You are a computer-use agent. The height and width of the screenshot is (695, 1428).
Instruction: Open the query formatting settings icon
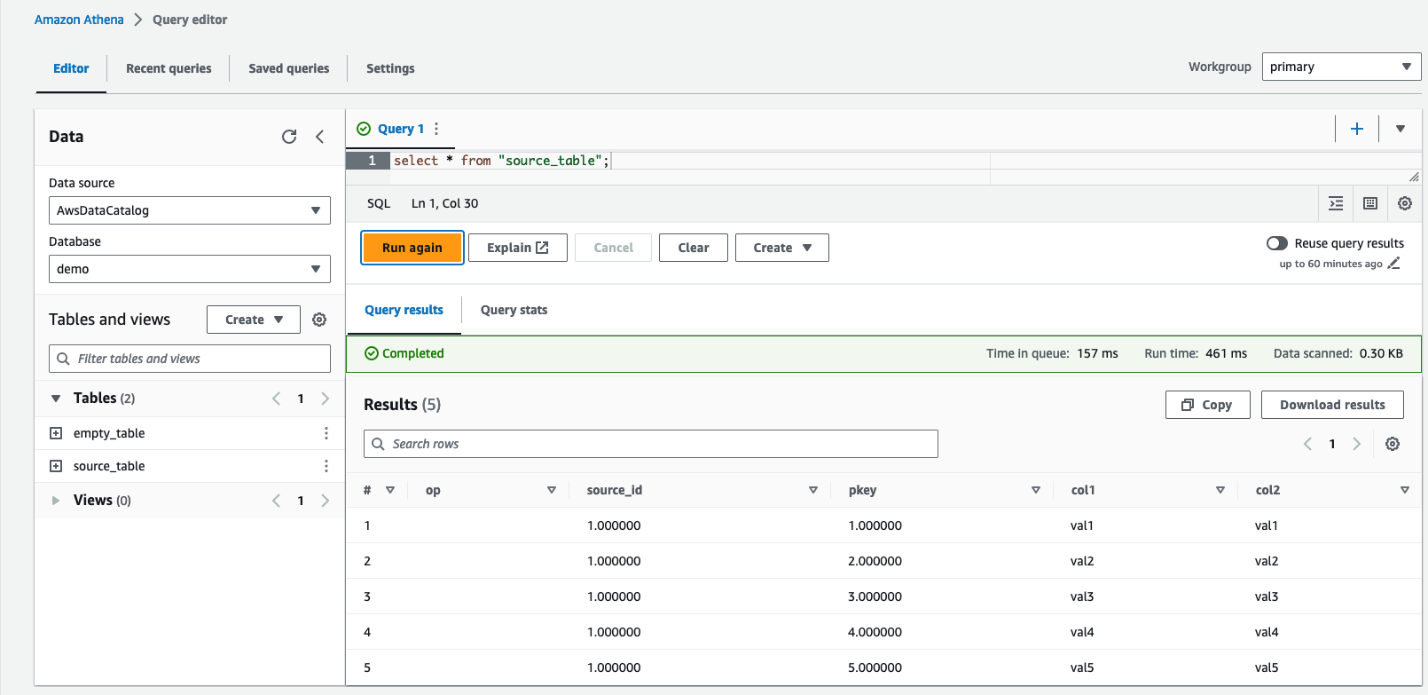coord(1335,203)
